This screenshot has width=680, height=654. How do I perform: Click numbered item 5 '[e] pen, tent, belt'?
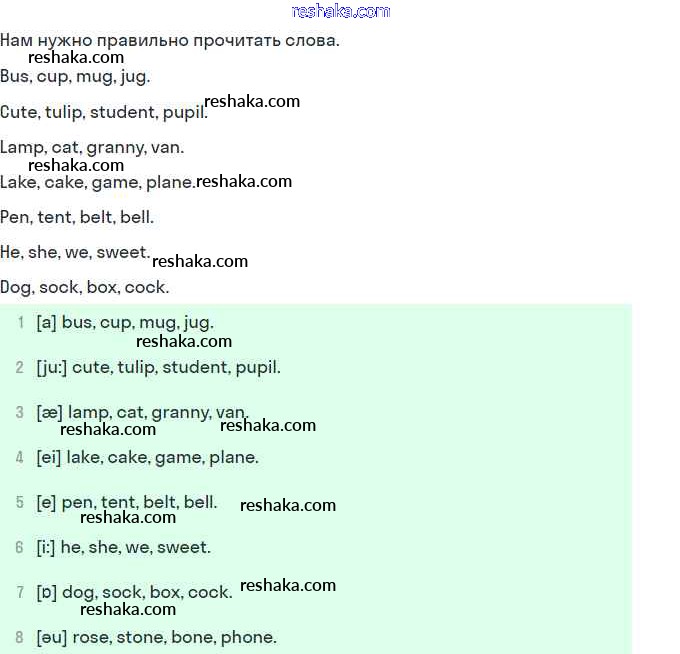tap(127, 503)
